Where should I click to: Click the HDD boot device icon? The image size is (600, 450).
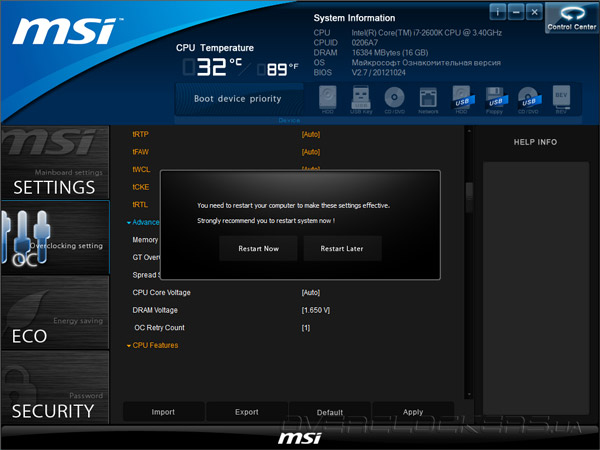click(x=328, y=99)
